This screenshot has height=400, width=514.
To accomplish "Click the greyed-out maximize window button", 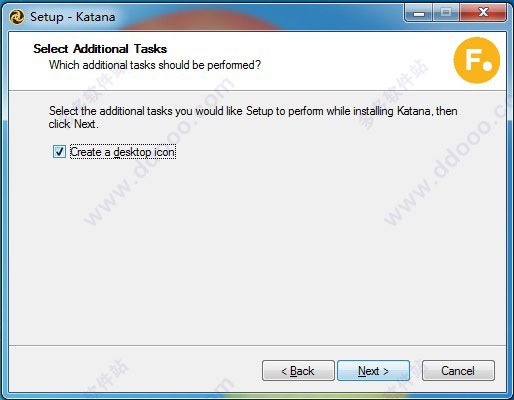I will coord(446,13).
